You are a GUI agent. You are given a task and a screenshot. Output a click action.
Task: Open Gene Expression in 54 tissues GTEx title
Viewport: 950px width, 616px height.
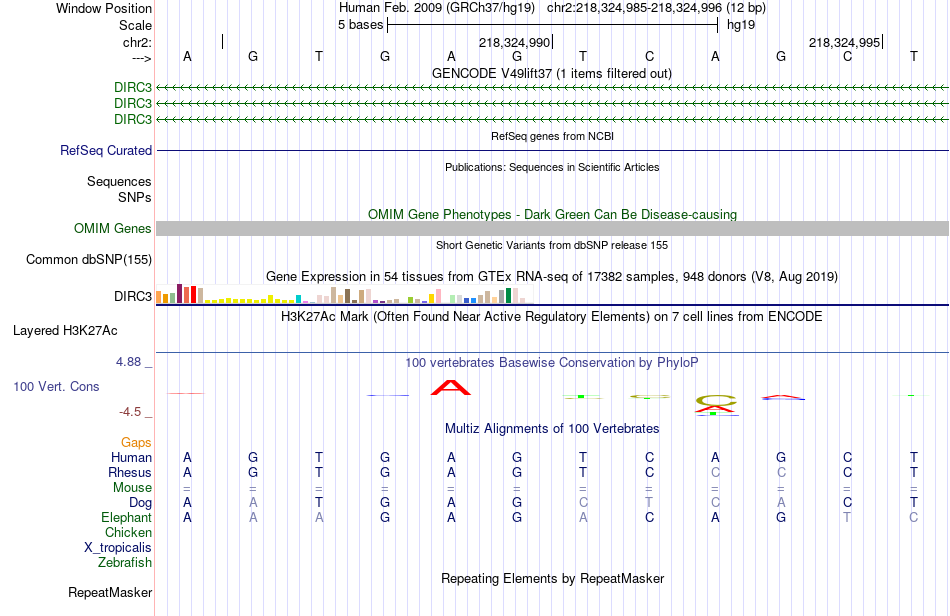[552, 277]
